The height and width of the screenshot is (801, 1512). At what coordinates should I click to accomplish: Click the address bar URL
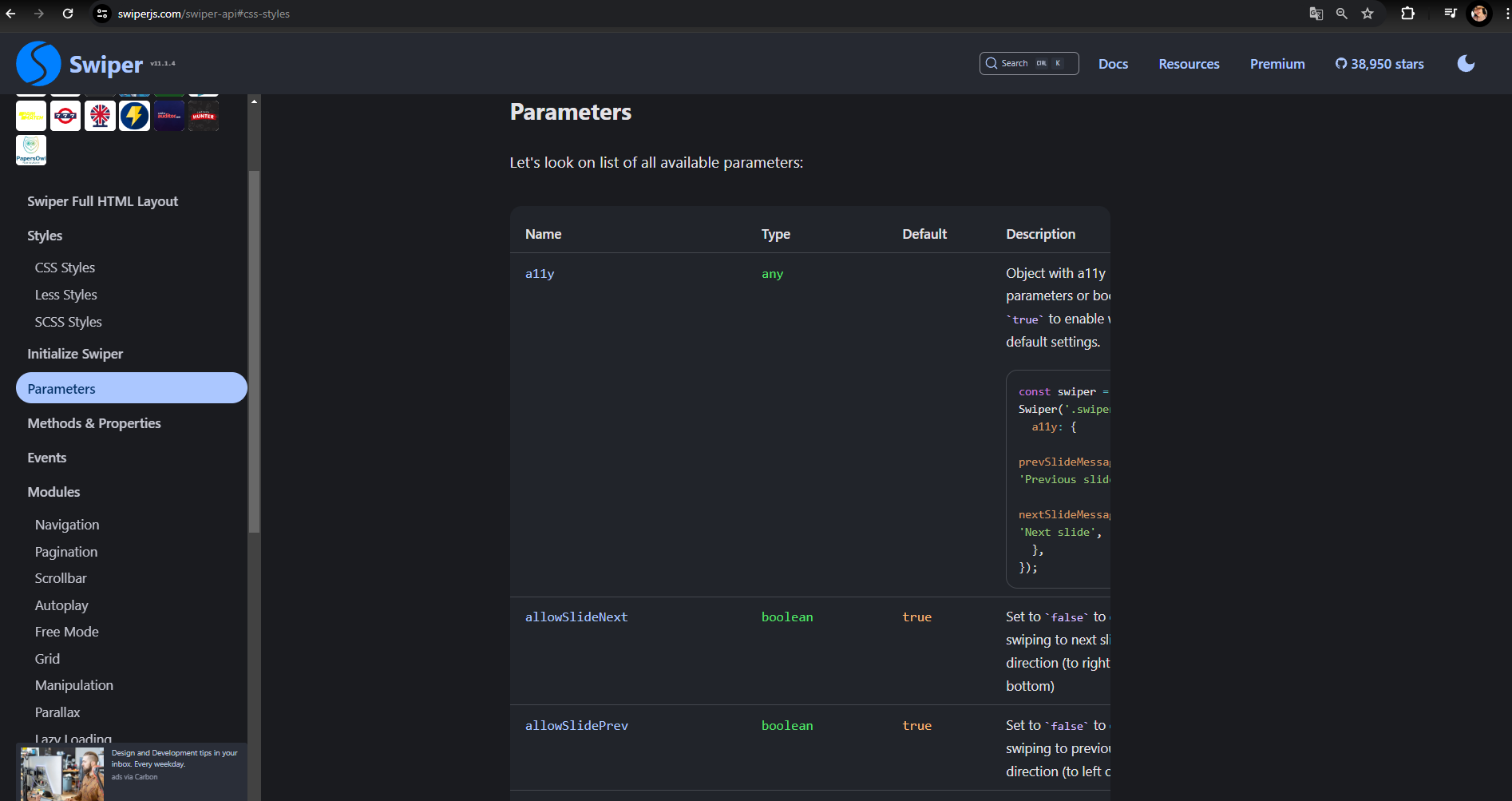point(204,14)
